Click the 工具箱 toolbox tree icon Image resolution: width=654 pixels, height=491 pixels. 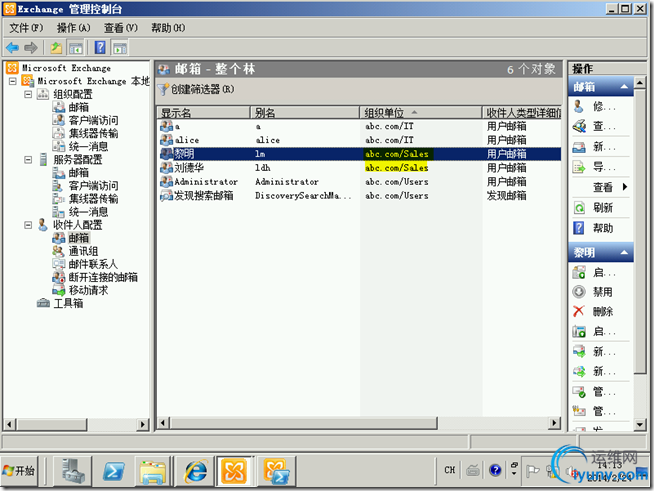coord(43,303)
